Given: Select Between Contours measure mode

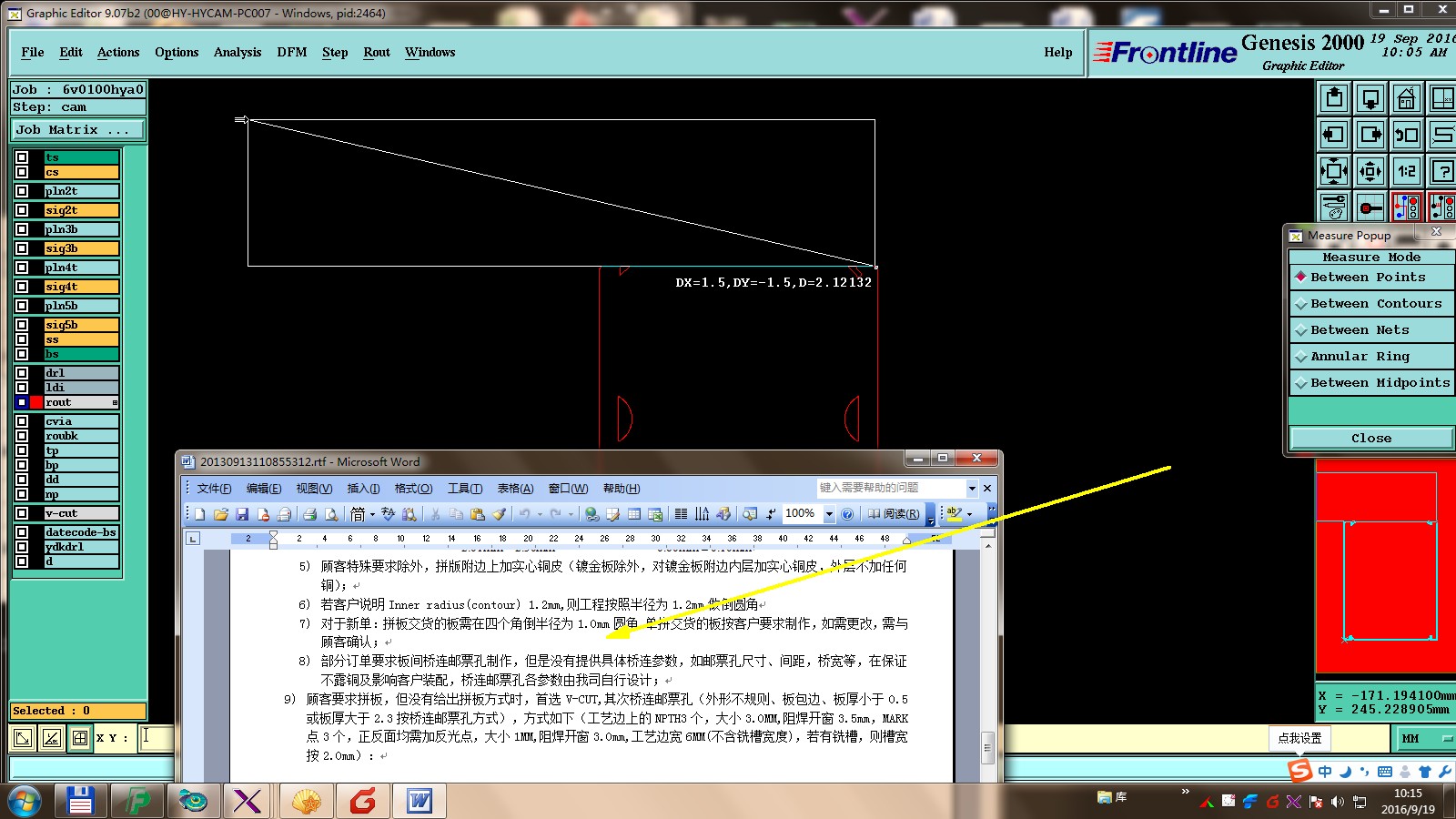Looking at the screenshot, I should click(1372, 304).
